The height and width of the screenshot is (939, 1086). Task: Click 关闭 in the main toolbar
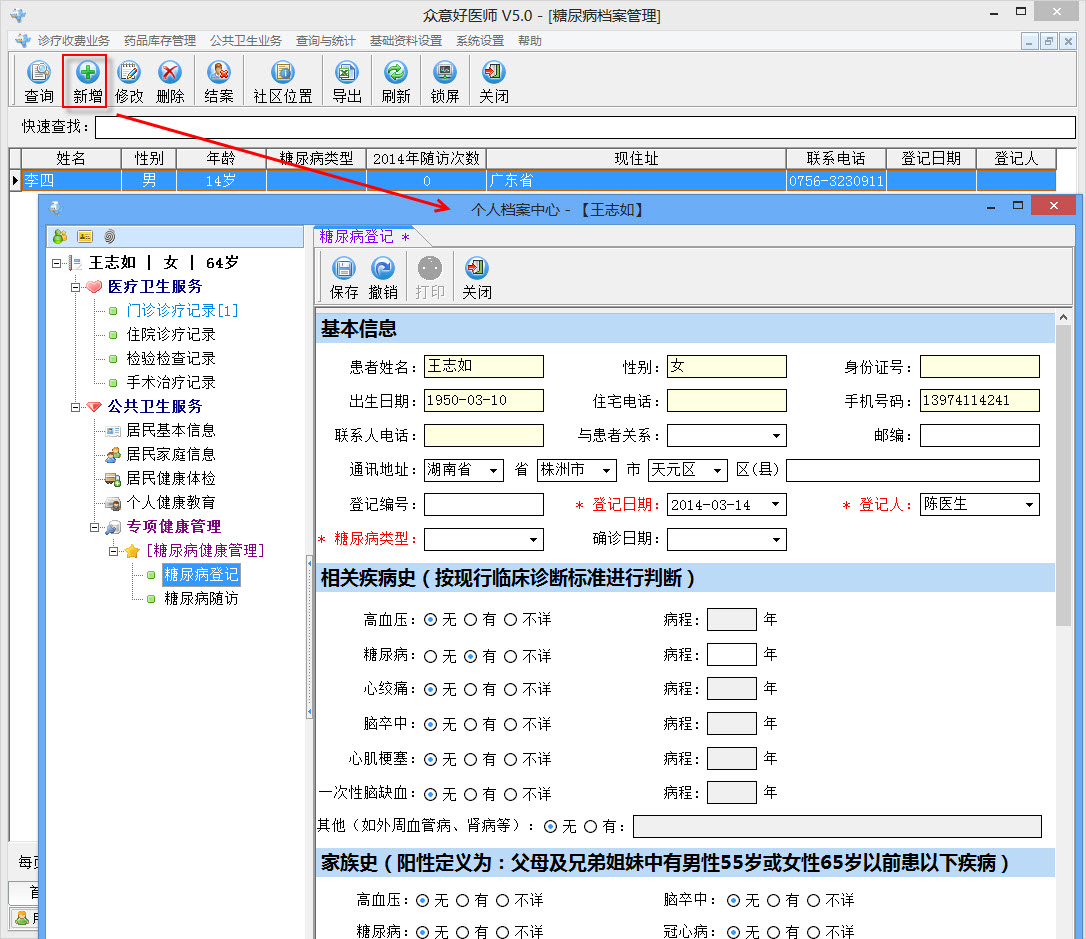494,81
